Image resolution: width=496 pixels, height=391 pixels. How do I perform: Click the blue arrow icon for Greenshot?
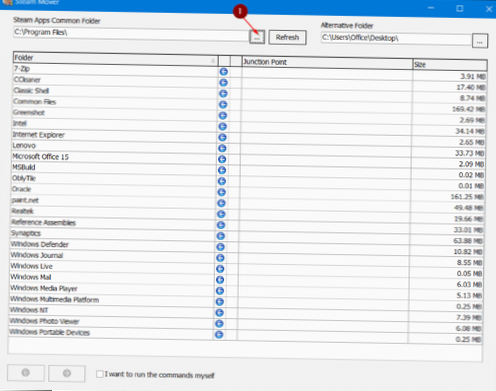click(x=223, y=116)
